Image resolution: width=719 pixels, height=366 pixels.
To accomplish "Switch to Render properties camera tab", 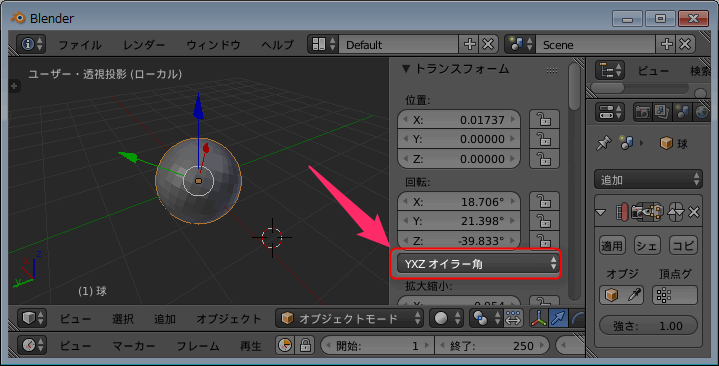I will [642, 112].
